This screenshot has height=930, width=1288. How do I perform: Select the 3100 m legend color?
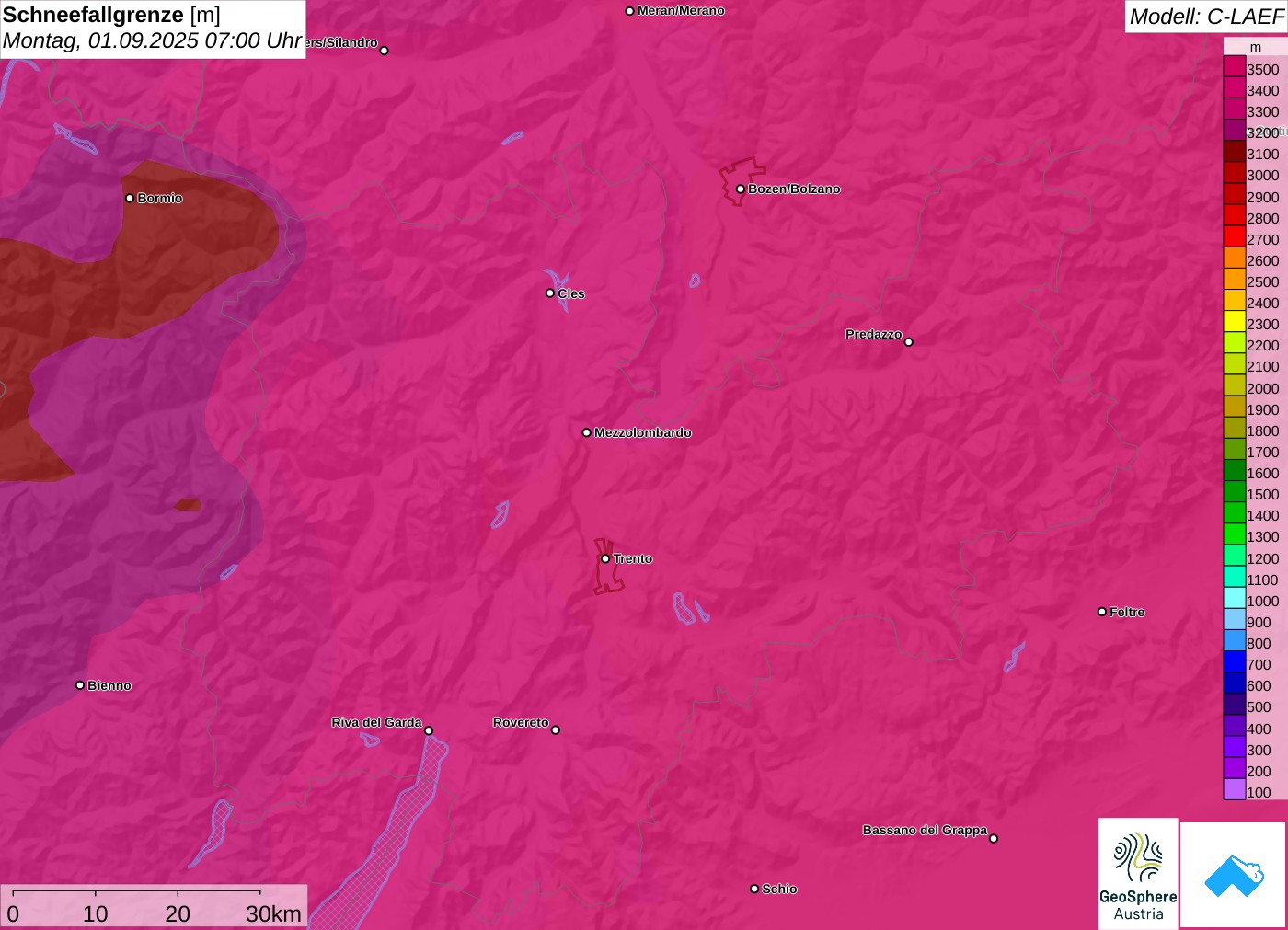[x=1235, y=151]
